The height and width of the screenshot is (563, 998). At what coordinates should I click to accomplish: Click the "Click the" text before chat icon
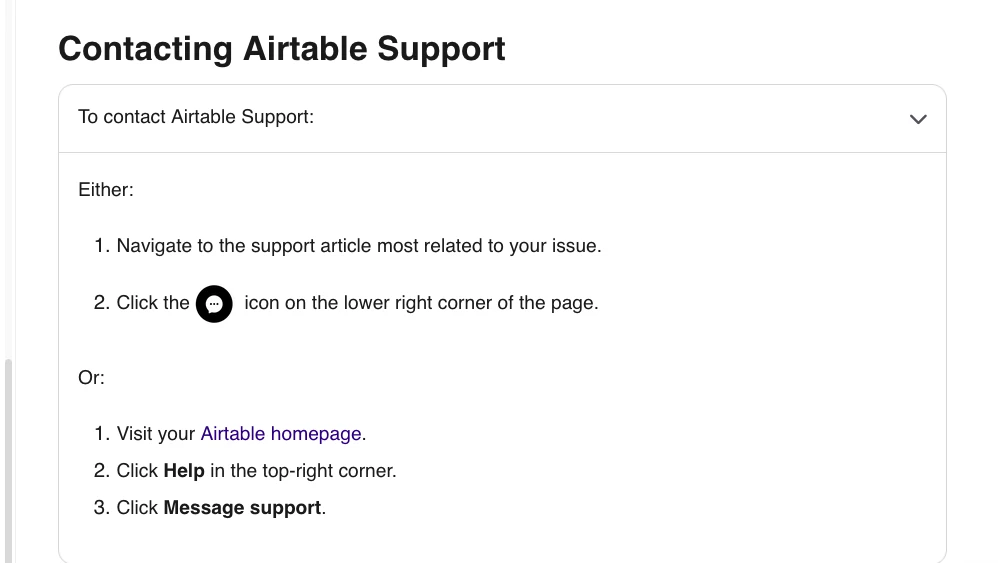(x=153, y=303)
